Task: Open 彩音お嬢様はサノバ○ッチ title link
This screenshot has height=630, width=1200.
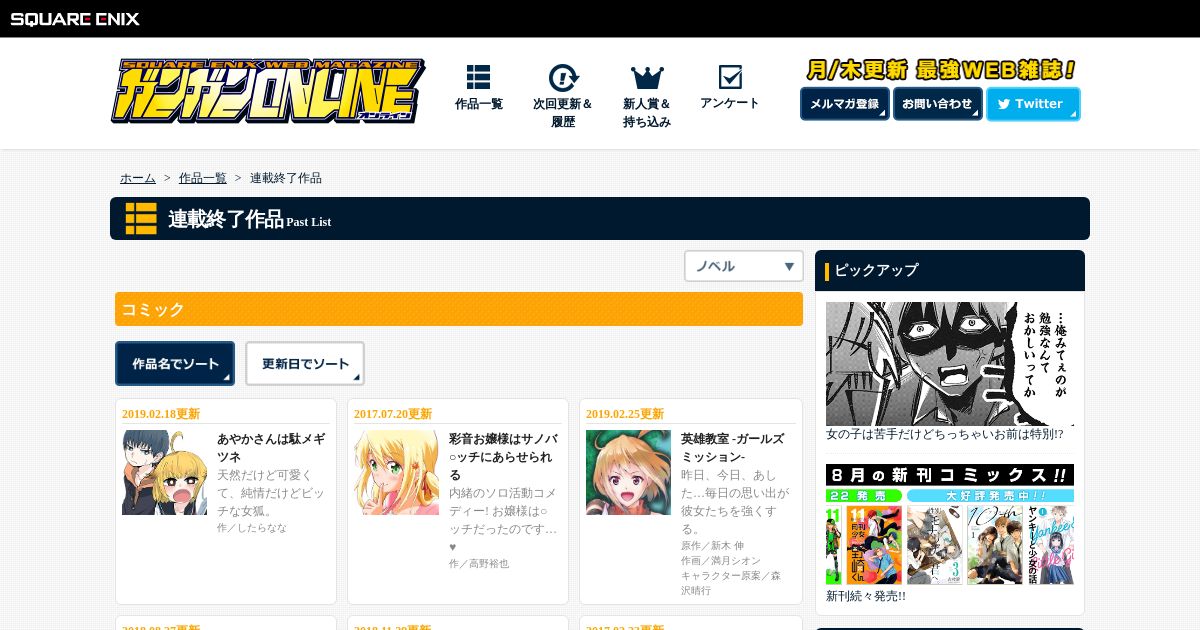Action: (504, 456)
